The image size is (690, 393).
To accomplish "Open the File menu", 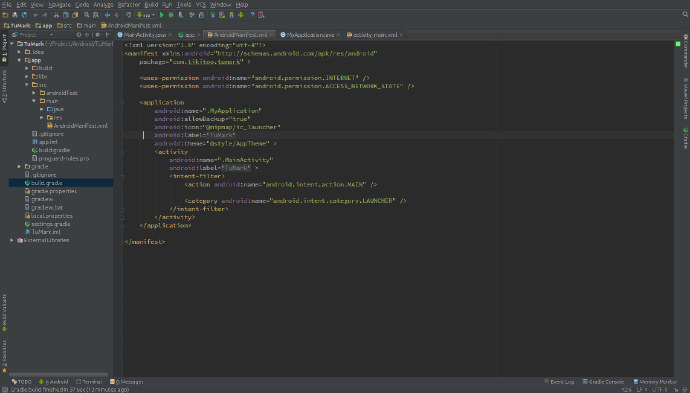I will 7,4.
